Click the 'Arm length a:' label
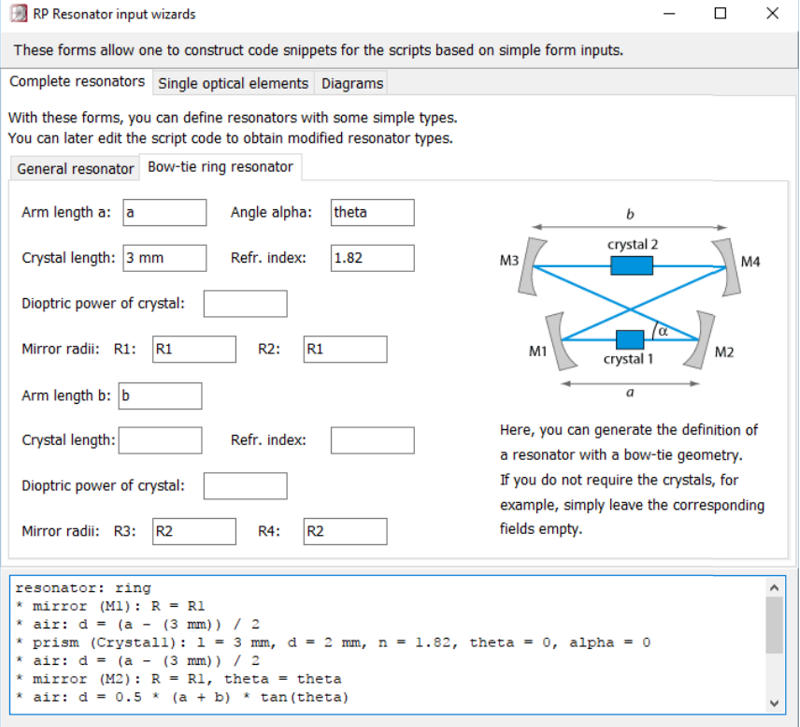This screenshot has width=800, height=727. [66, 212]
